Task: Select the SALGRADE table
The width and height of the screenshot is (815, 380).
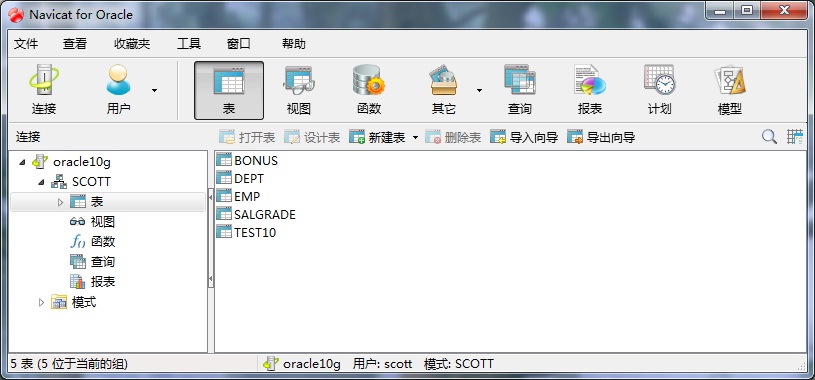Action: pyautogui.click(x=256, y=214)
